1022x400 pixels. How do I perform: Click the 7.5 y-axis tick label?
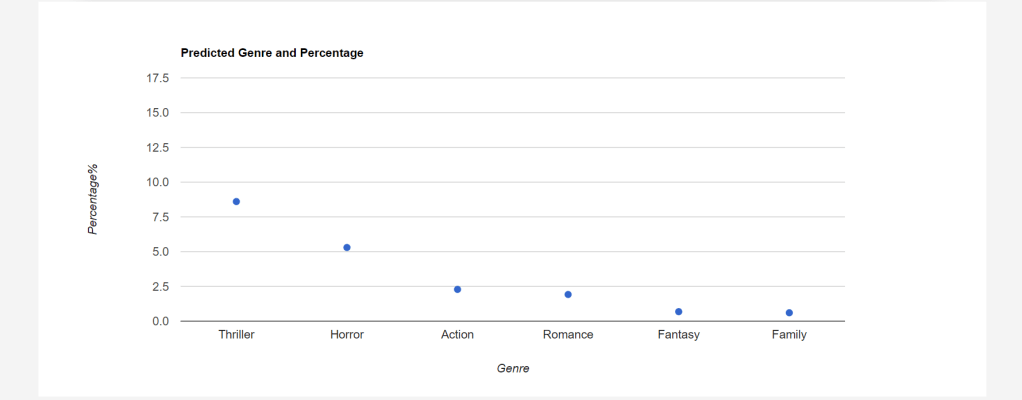coord(161,217)
